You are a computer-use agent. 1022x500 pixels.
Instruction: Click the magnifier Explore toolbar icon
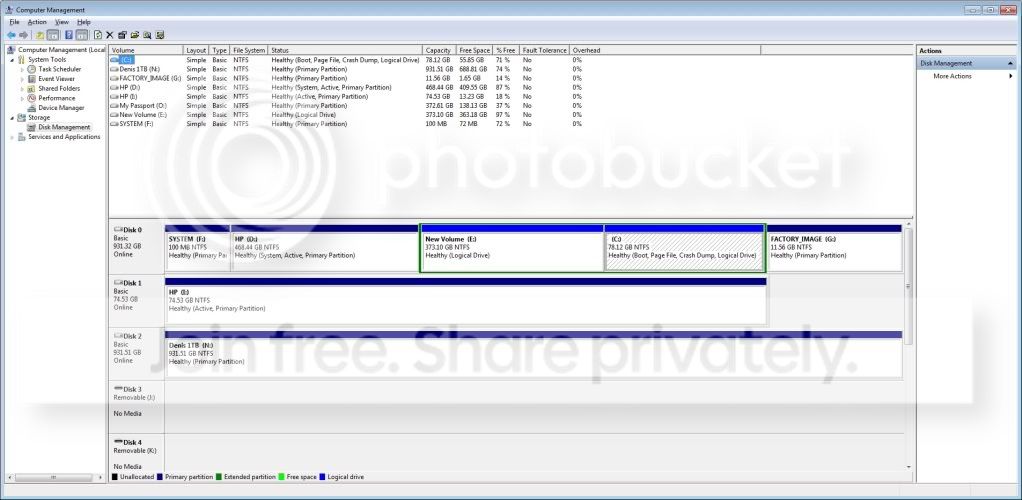[147, 35]
